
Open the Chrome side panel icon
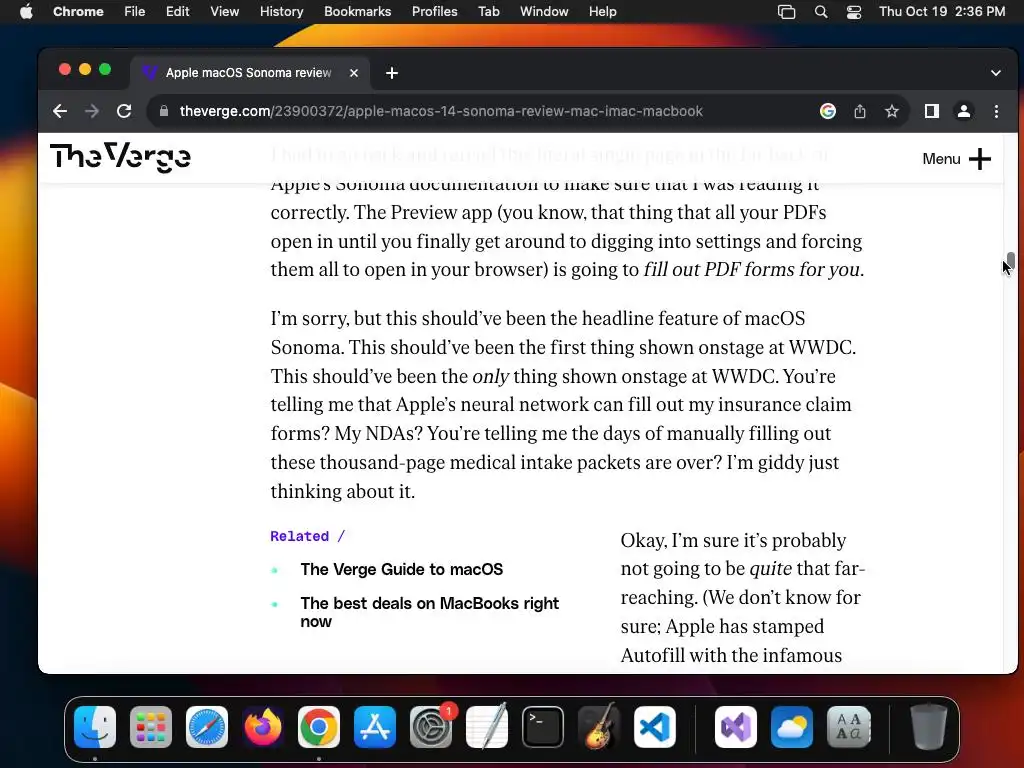[932, 111]
